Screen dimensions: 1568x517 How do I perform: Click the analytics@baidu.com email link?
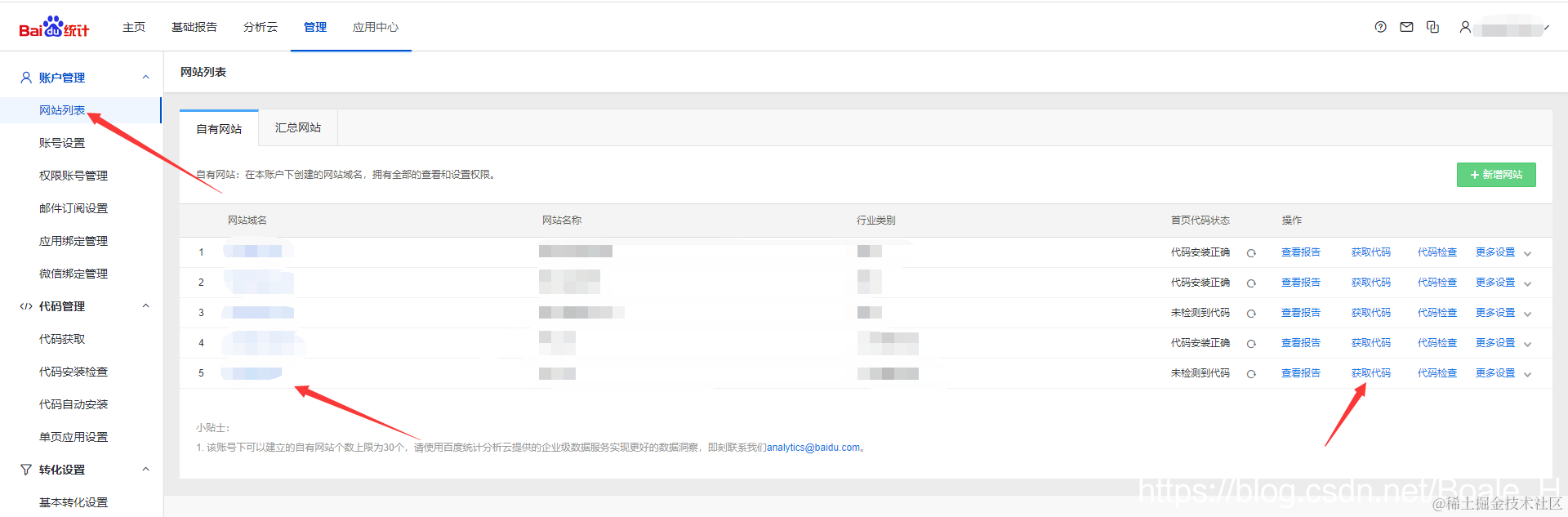[x=813, y=448]
